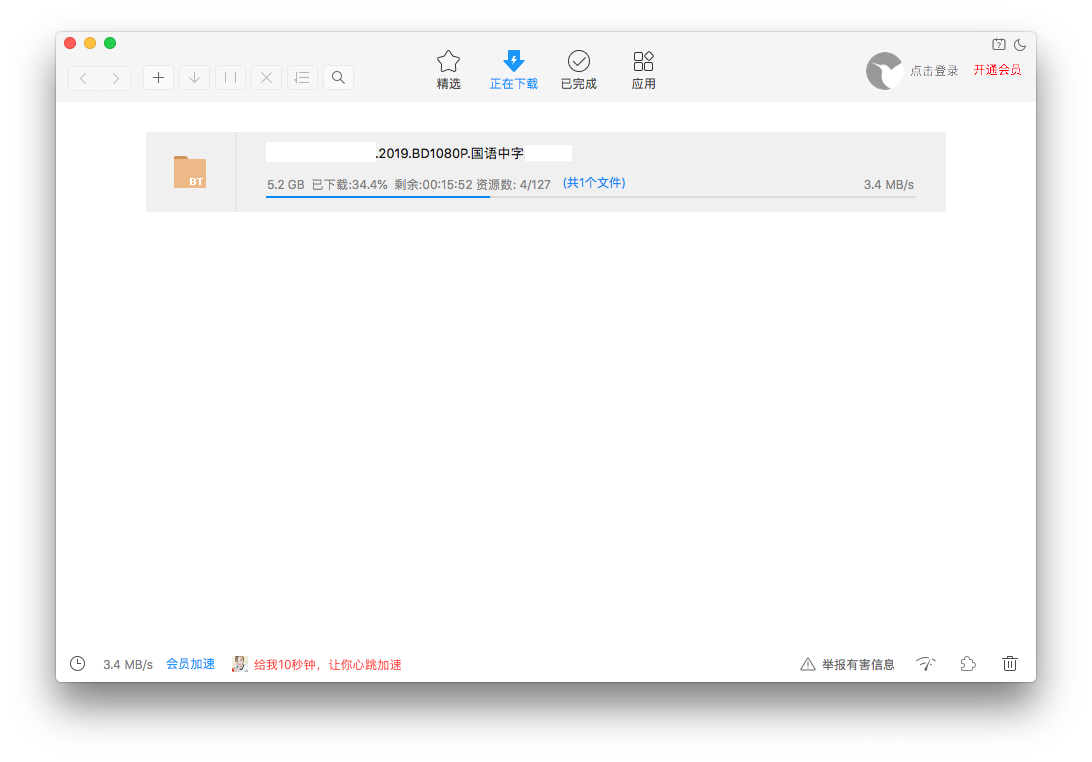This screenshot has height=762, width=1092.
Task: Click the warning triangle icon
Action: click(808, 664)
